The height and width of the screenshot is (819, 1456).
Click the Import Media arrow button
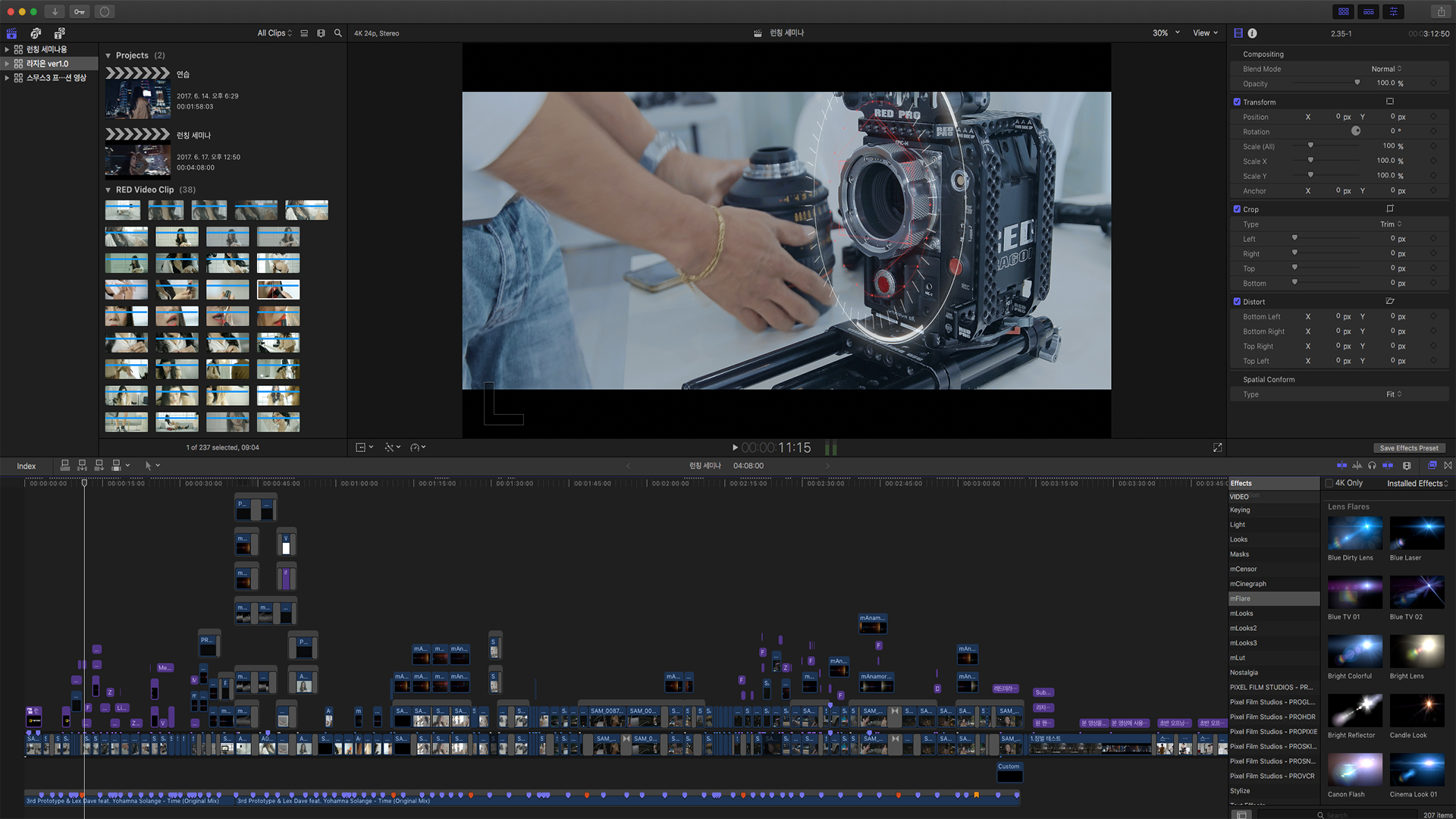click(55, 11)
